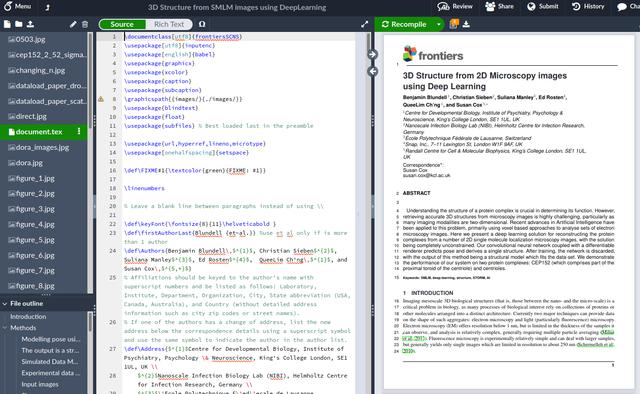Delete selected file trash icon
This screenshot has height=394, width=640.
[85, 24]
